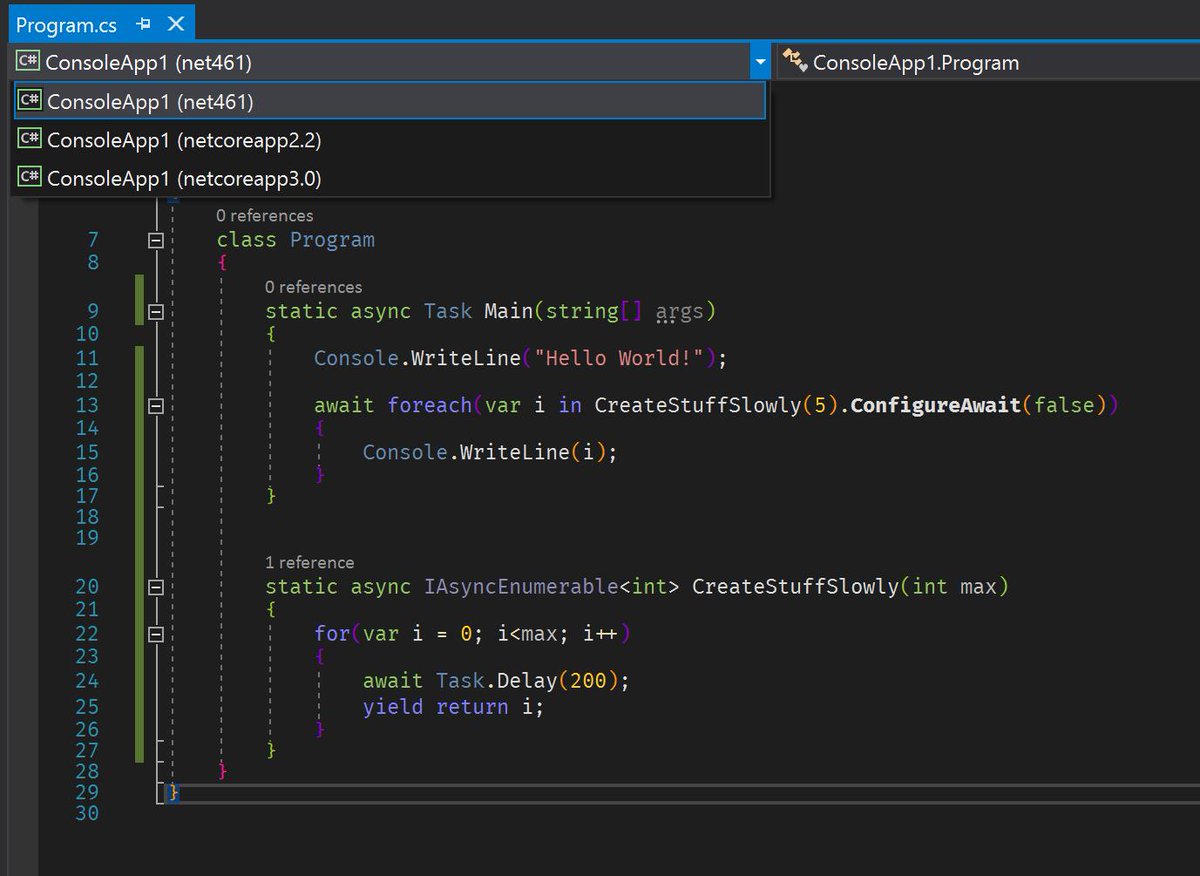The image size is (1200, 876).
Task: Collapse the CreateStuffSlowly method block
Action: click(155, 587)
